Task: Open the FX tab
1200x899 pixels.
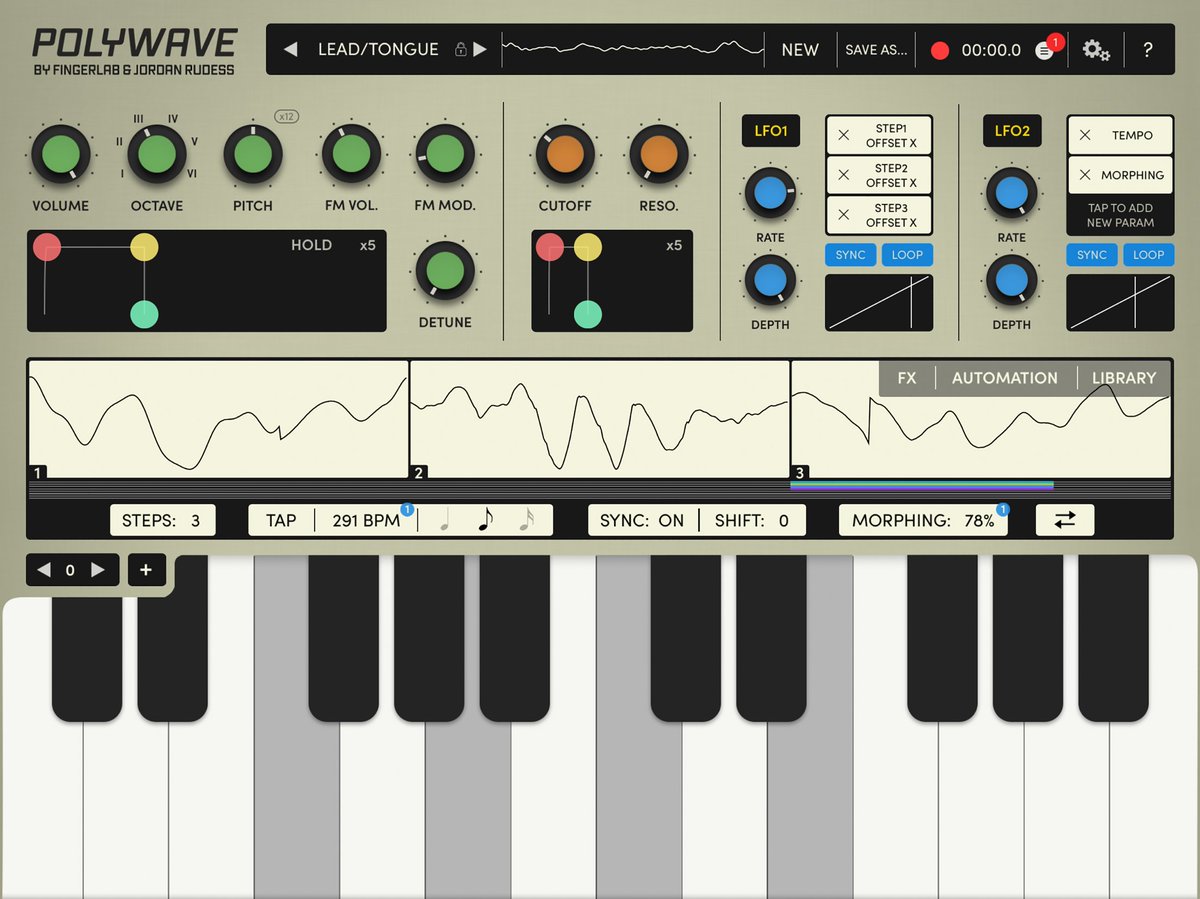Action: click(907, 378)
